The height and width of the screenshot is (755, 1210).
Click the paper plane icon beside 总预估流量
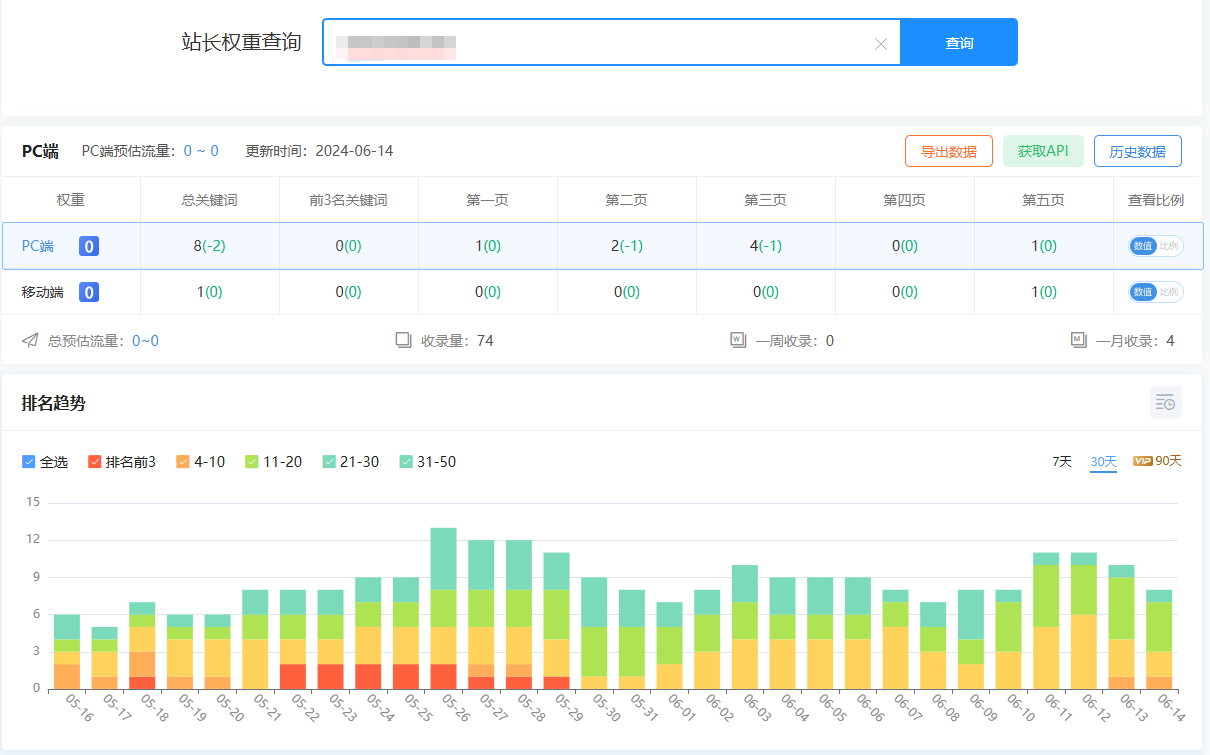coord(30,341)
